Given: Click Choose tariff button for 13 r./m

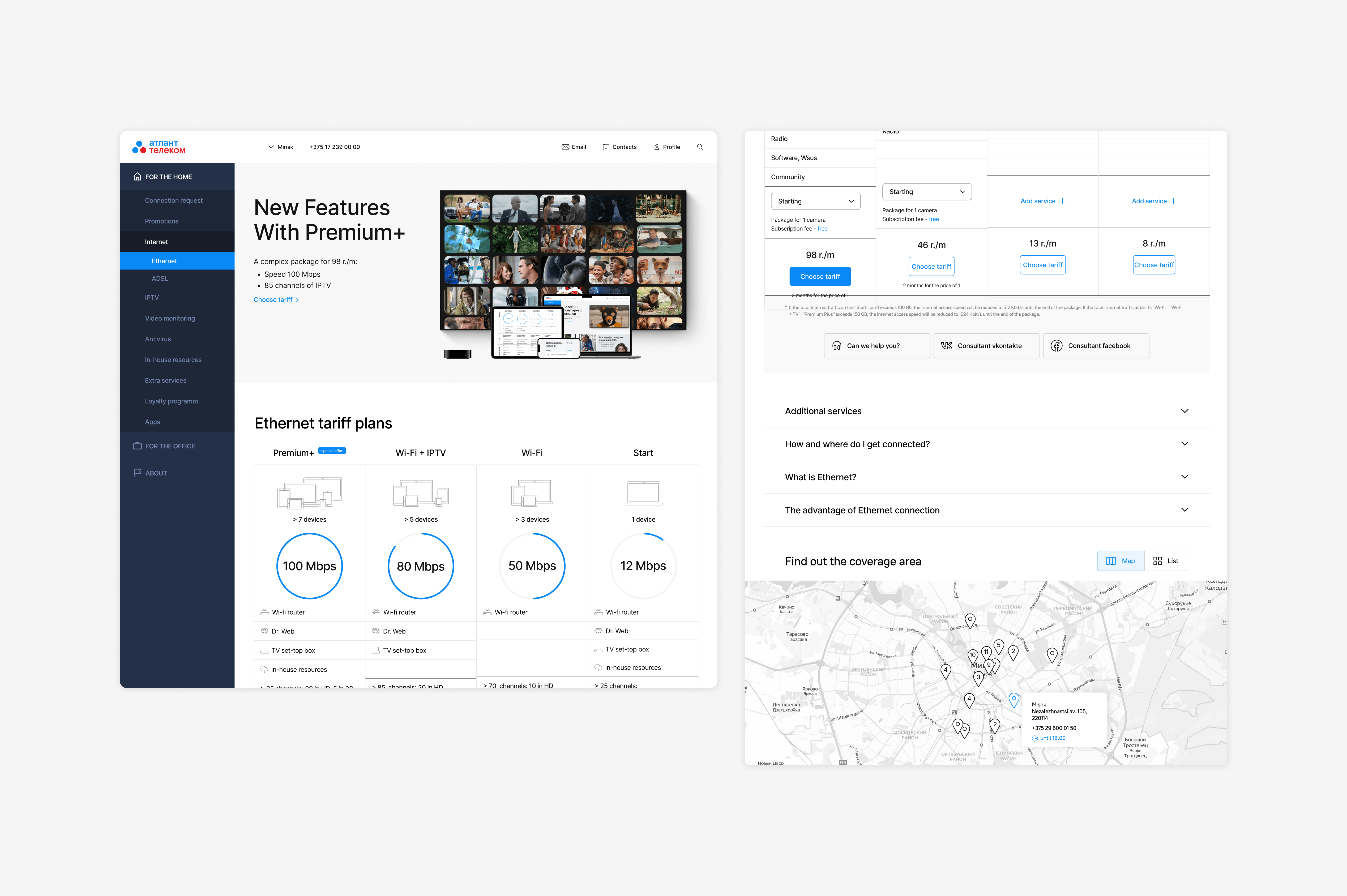Looking at the screenshot, I should 1042,265.
